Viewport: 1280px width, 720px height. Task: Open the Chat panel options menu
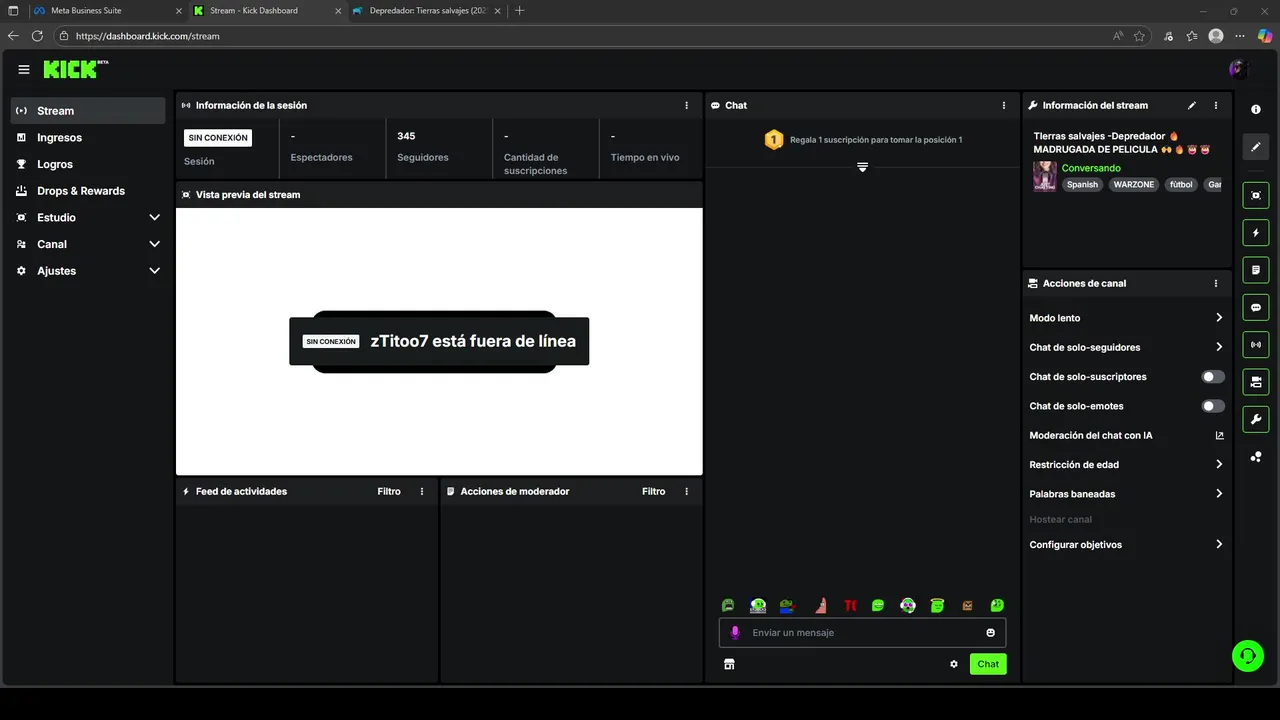point(1004,105)
